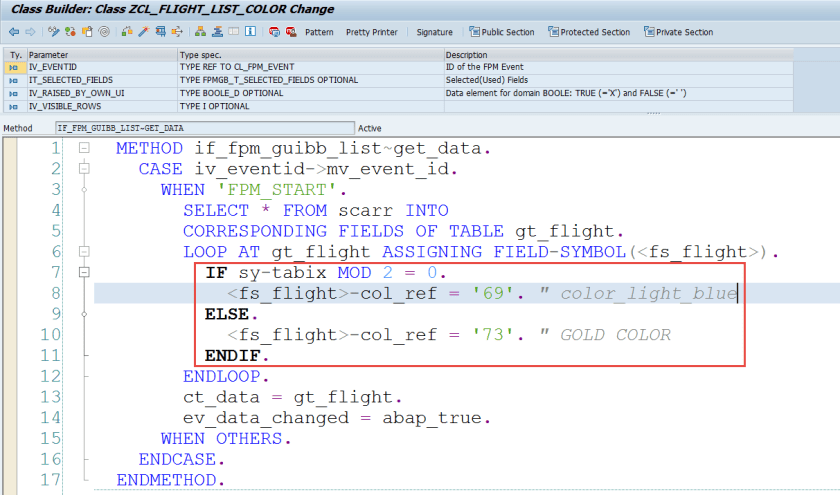Toggle Display/Change mode icon
The height and width of the screenshot is (495, 840).
coord(53,32)
